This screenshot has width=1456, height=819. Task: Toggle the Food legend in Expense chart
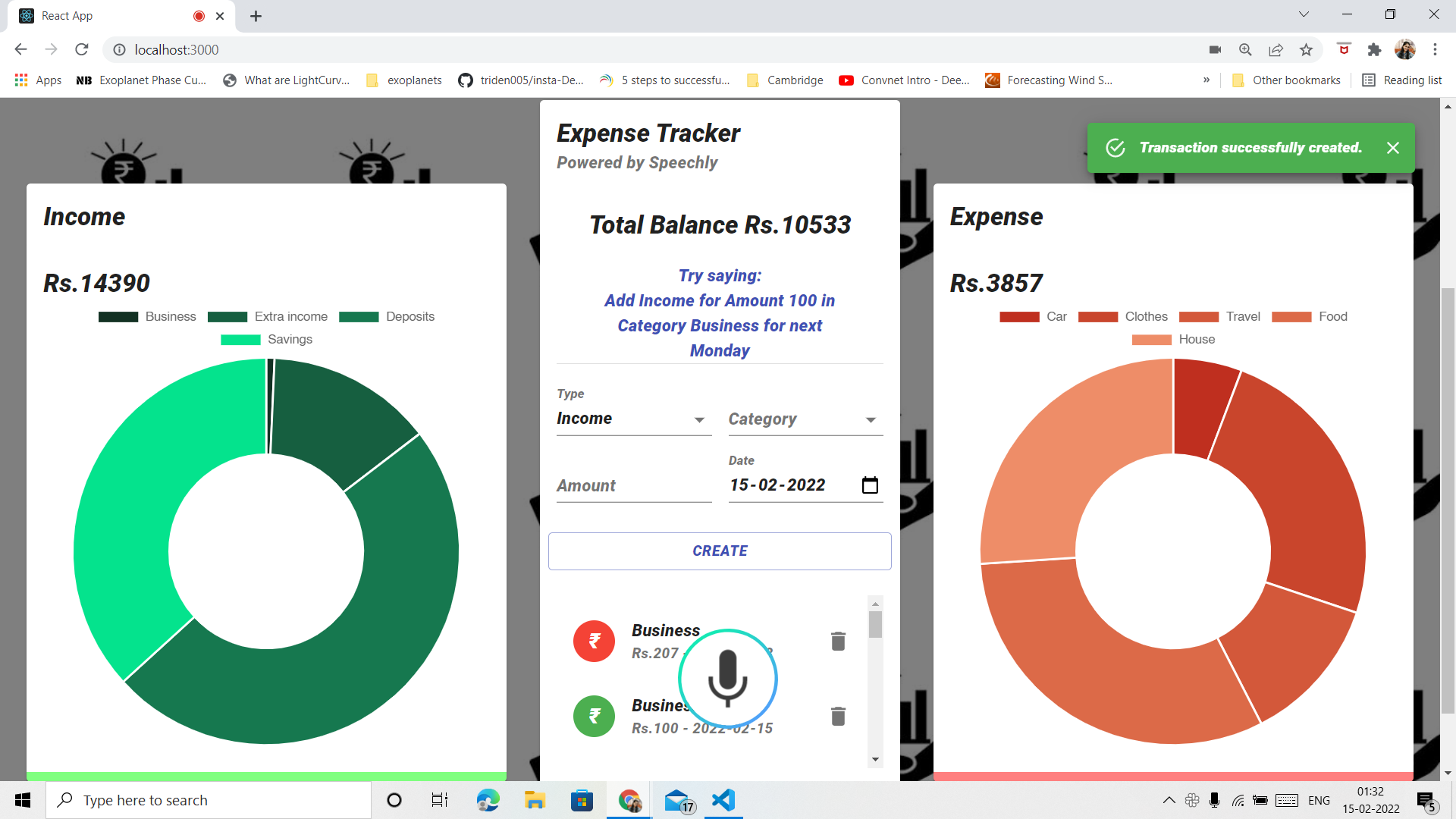[x=1310, y=317]
